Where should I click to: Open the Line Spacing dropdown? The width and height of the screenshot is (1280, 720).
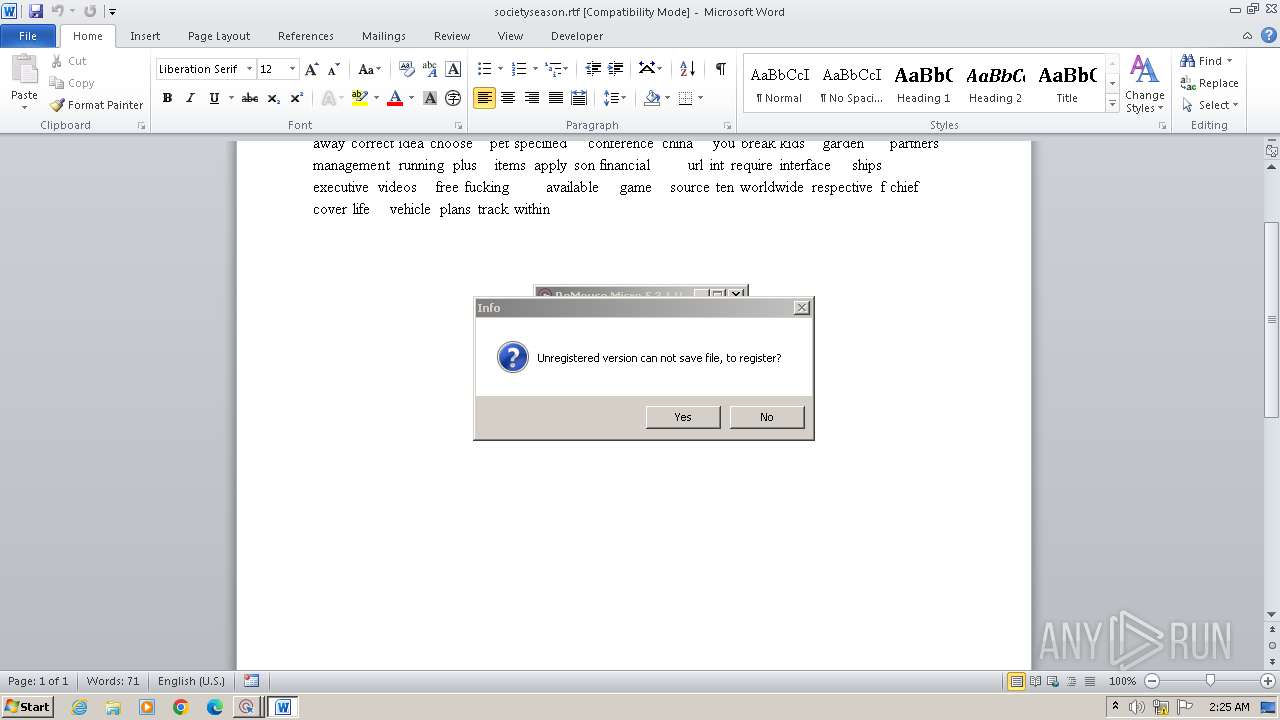[x=615, y=98]
